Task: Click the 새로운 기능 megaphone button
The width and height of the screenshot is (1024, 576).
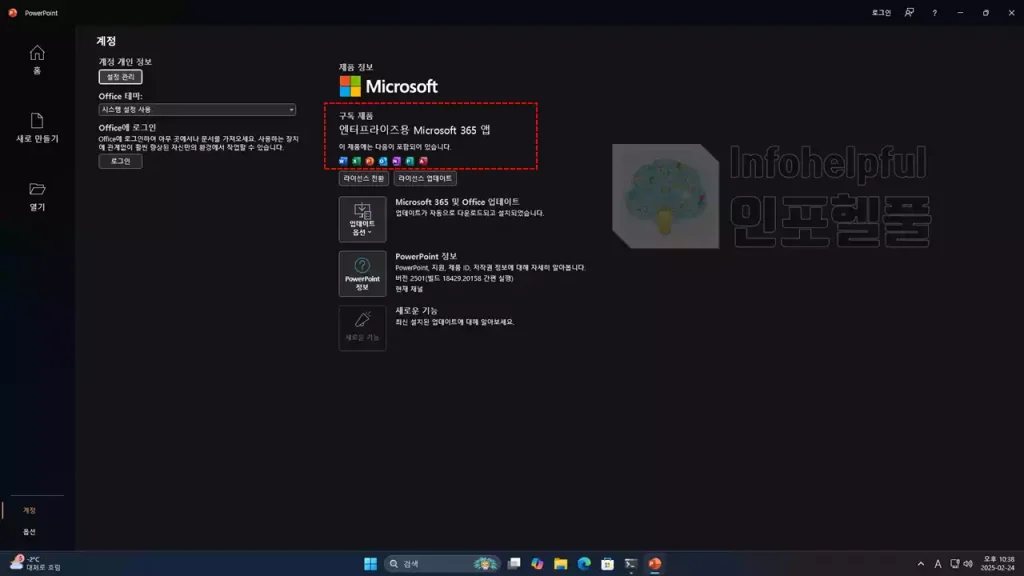Action: click(x=362, y=328)
